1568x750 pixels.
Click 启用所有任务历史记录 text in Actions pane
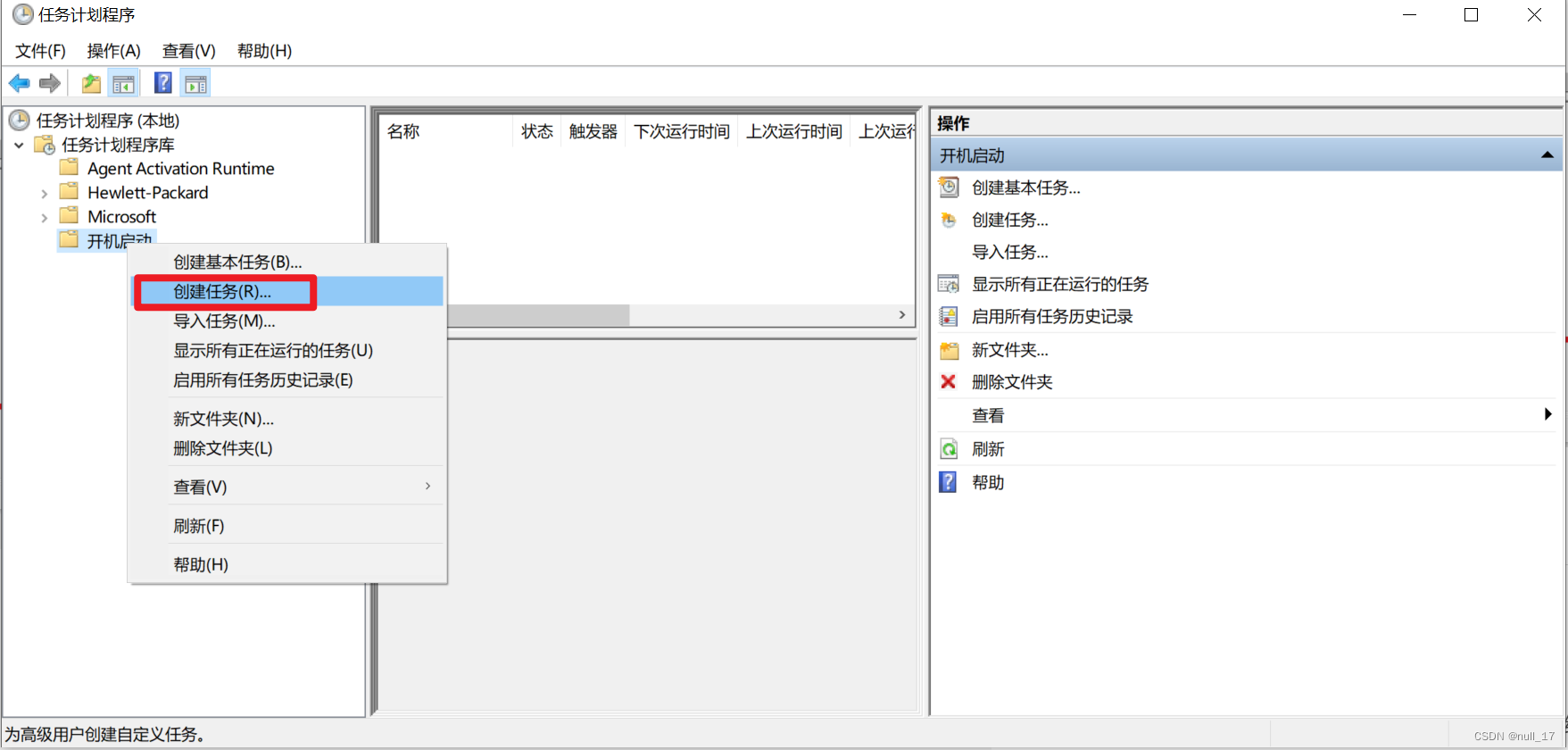coord(1052,316)
